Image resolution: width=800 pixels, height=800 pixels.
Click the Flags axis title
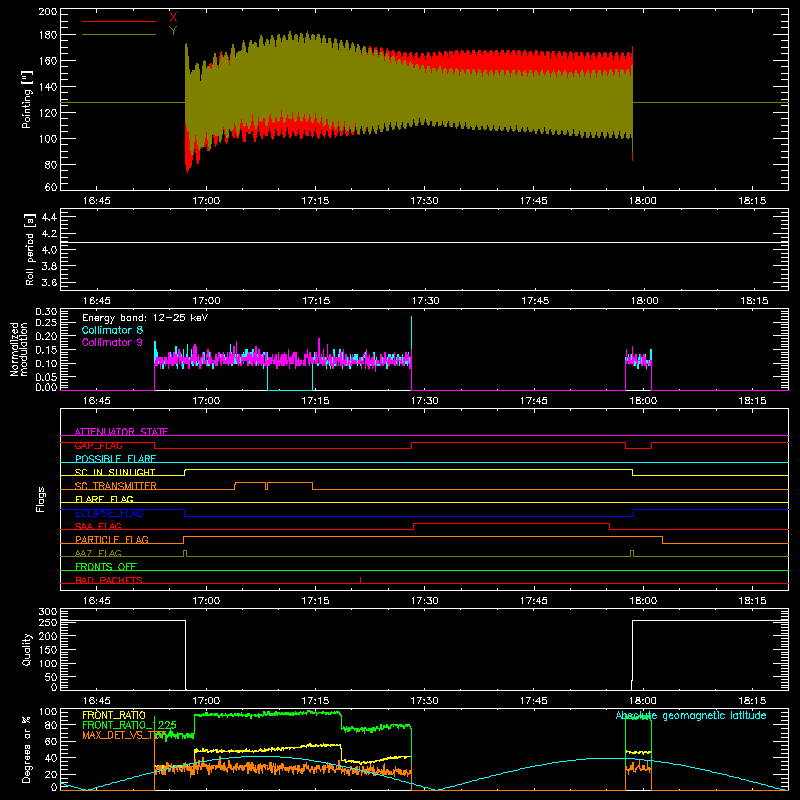[x=41, y=499]
